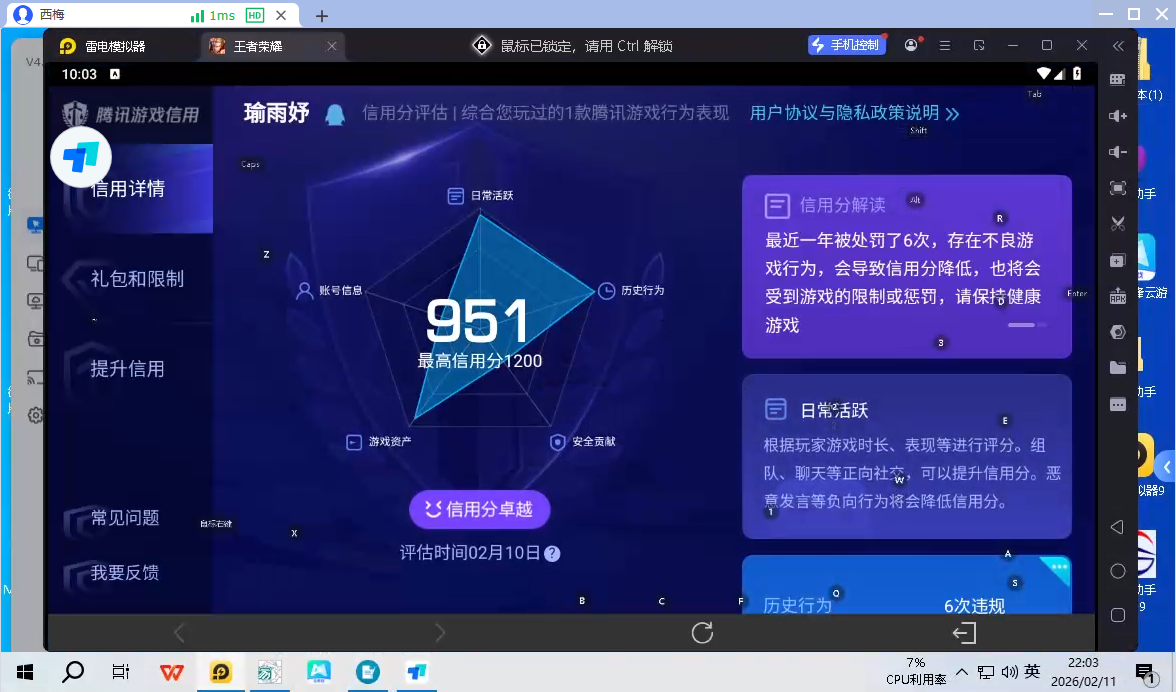Toggle fullscreen with the sidebar fullscreen icon
1176x692 pixels.
(x=1117, y=188)
